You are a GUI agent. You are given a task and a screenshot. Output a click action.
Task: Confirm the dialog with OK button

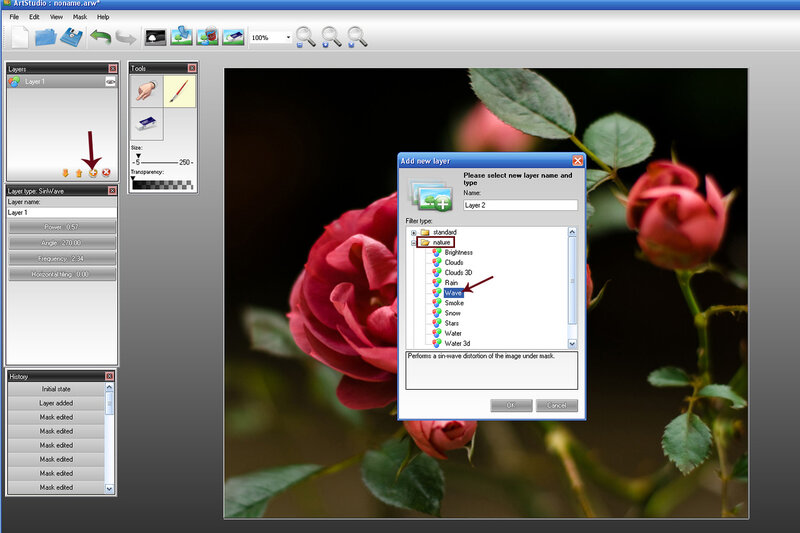511,405
